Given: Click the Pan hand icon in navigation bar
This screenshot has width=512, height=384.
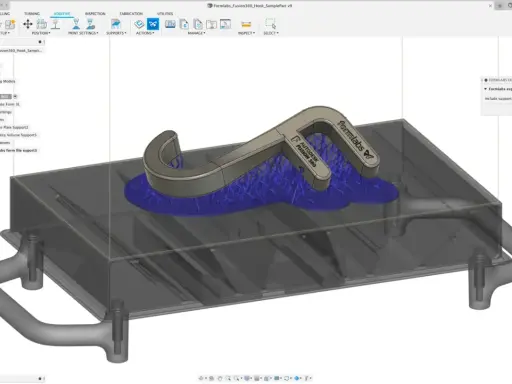Looking at the screenshot, I should [x=220, y=378].
